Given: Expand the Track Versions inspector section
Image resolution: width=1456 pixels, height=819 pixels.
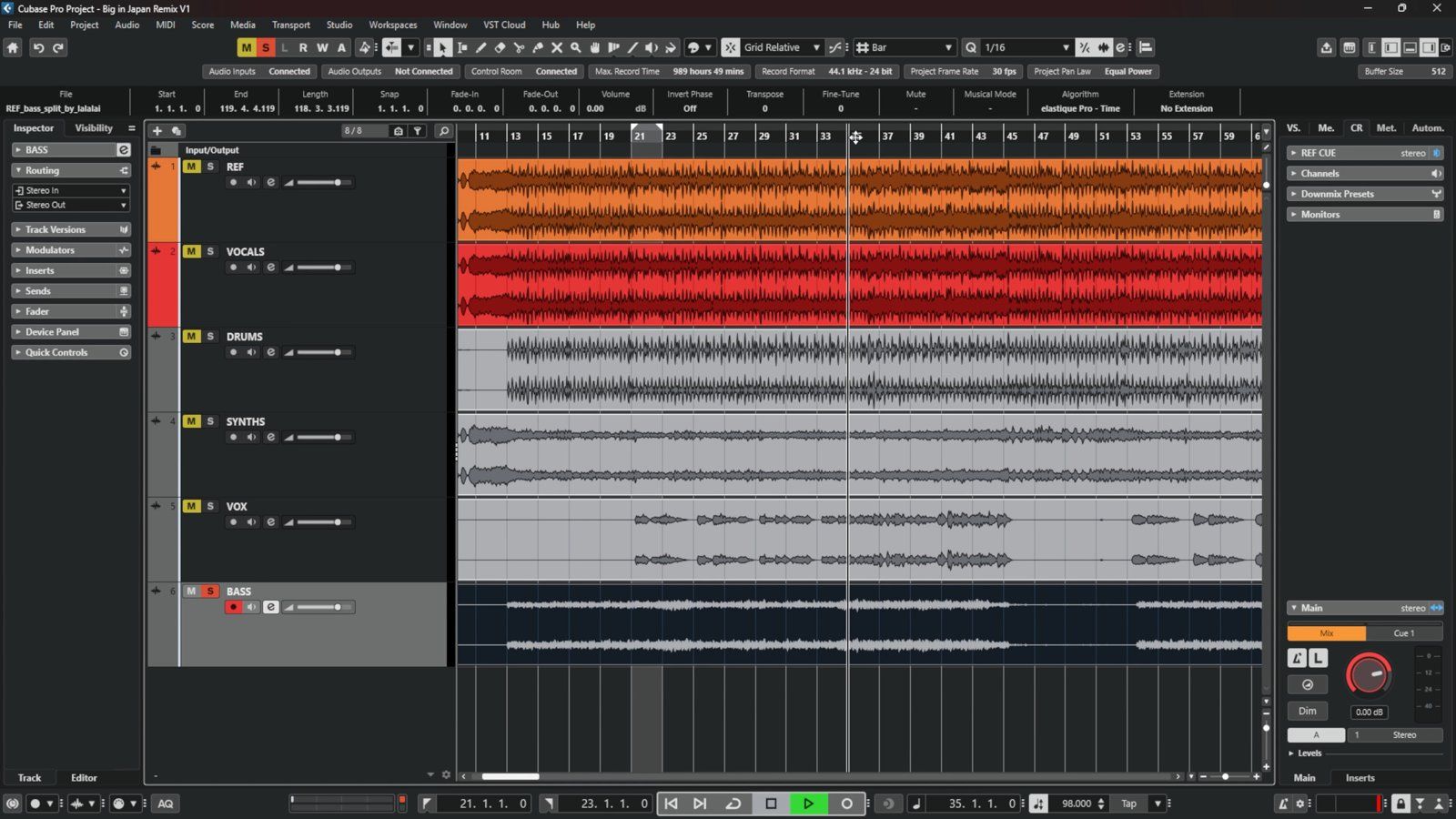Looking at the screenshot, I should point(71,230).
